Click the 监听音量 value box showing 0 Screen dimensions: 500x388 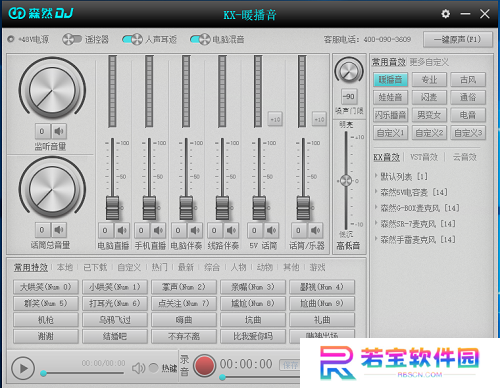click(42, 131)
